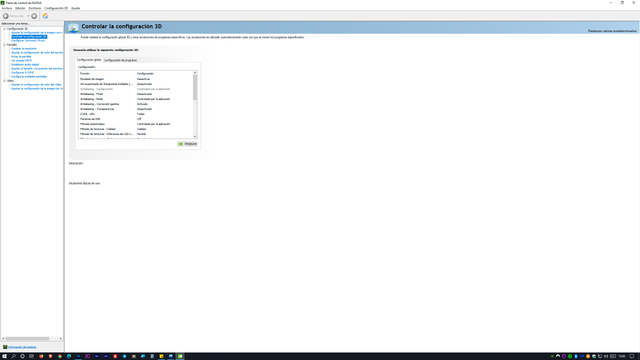640x360 pixels.
Task: Select Antialiasing - Modo setting row
Action: click(136, 99)
